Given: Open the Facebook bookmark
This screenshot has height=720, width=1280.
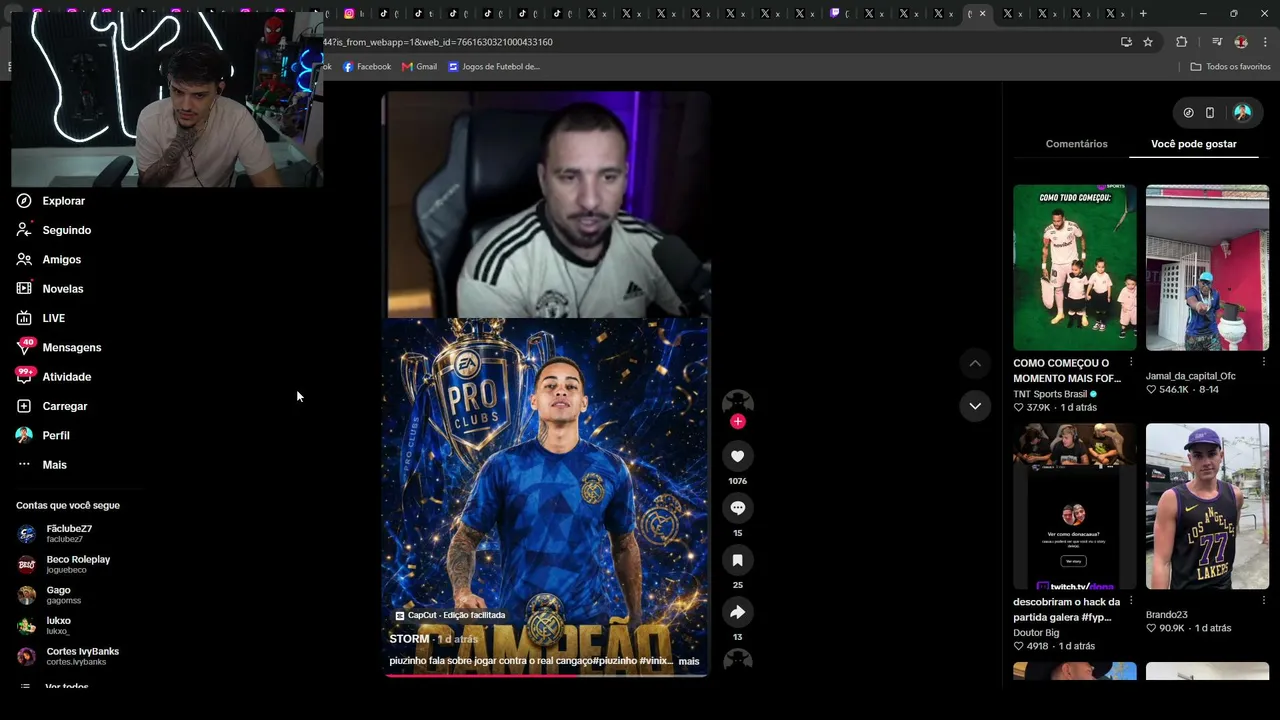Looking at the screenshot, I should click(x=367, y=67).
